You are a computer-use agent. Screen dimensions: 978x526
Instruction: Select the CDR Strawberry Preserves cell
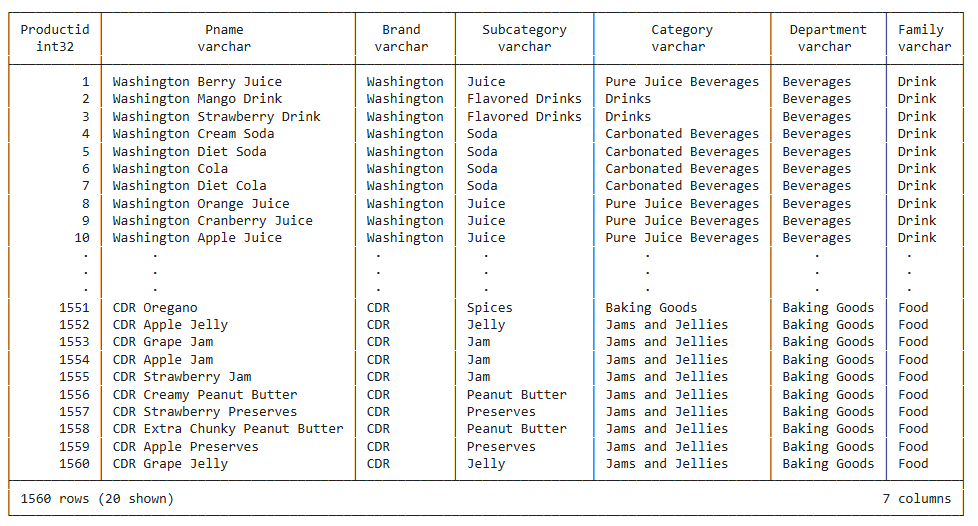pyautogui.click(x=205, y=412)
